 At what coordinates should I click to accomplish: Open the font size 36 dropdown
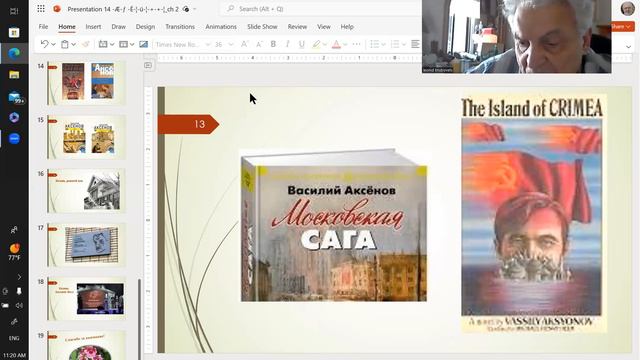click(x=224, y=44)
